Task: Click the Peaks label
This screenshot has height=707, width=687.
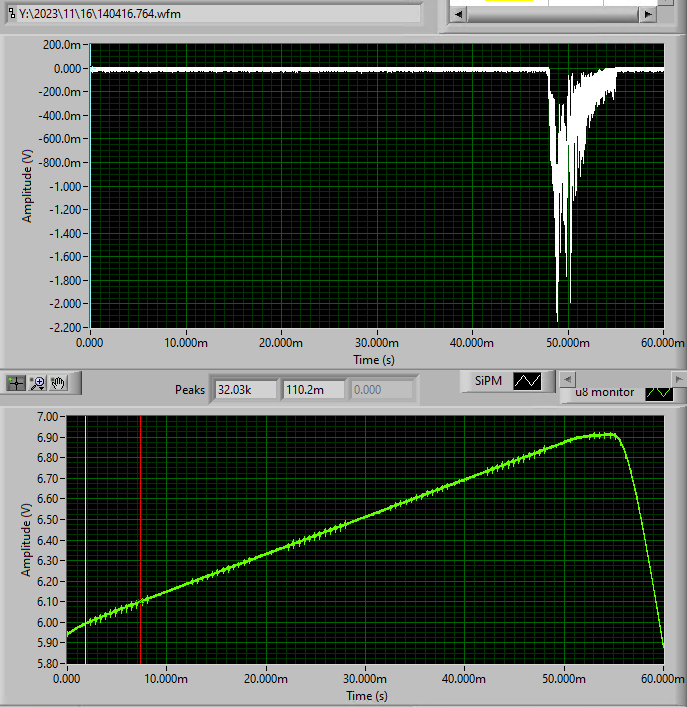Action: [x=190, y=390]
